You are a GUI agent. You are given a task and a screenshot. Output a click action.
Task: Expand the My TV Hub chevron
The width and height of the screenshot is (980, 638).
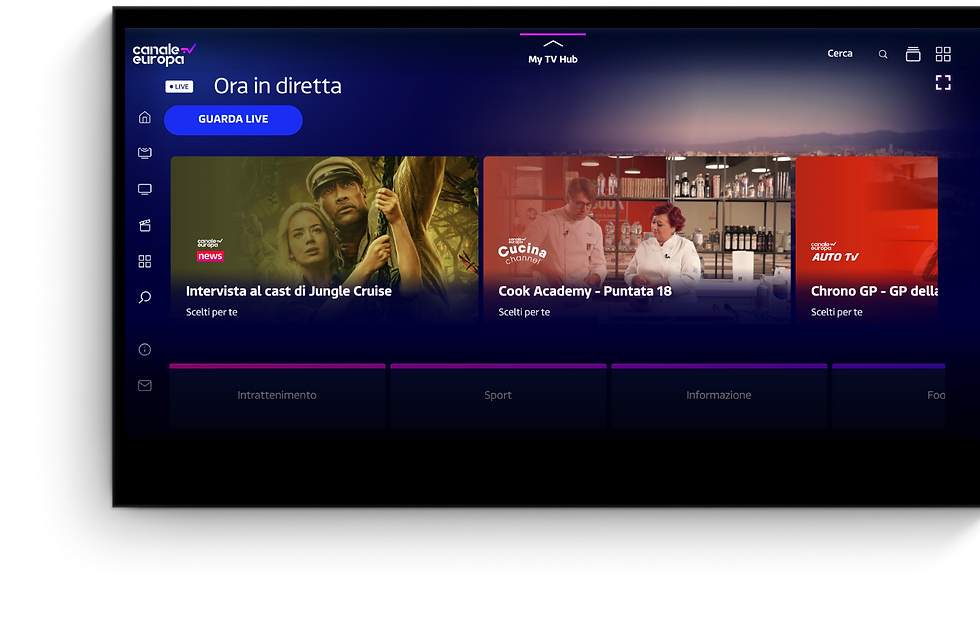tap(553, 44)
